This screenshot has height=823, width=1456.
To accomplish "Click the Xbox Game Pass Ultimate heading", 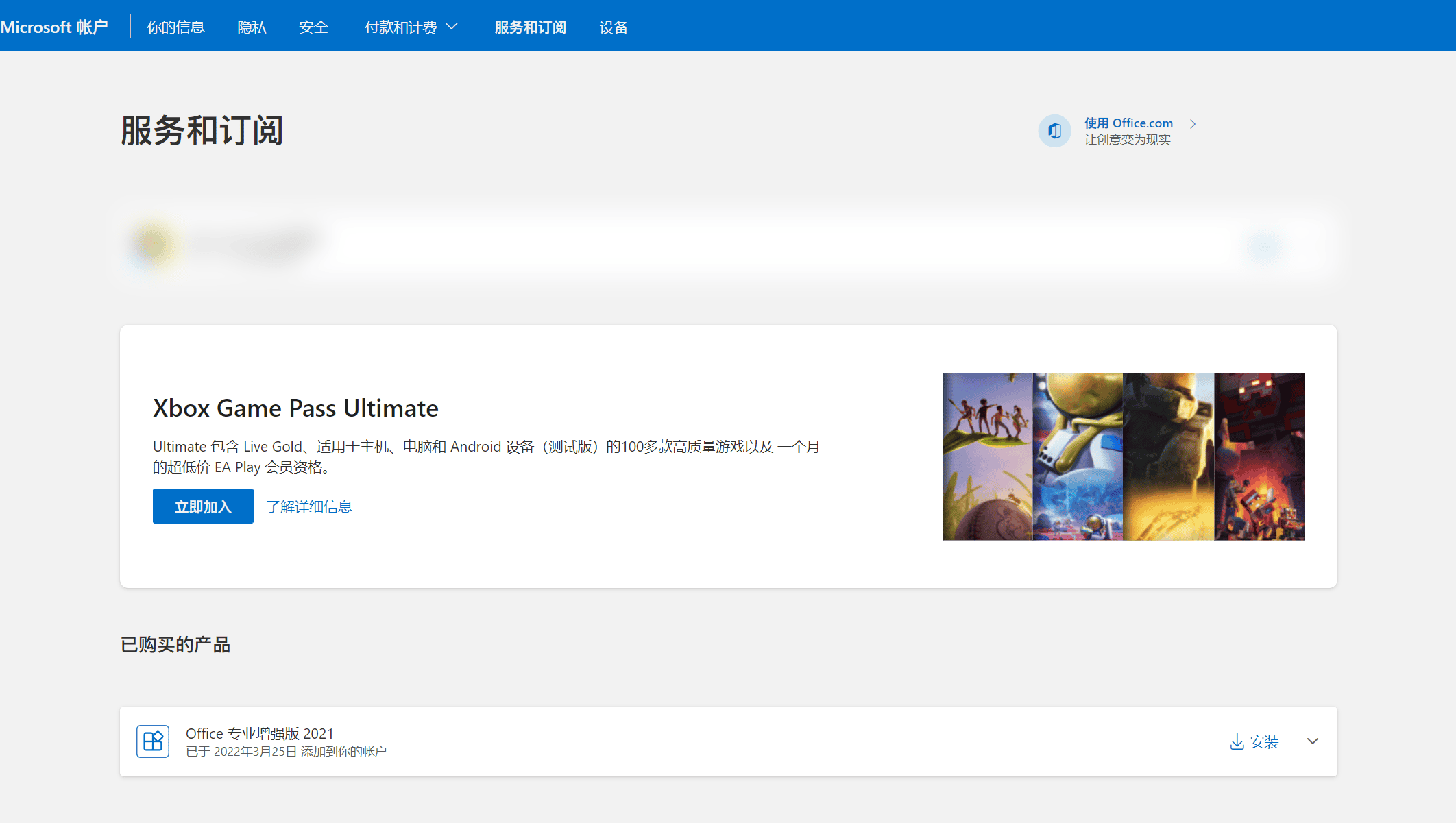I will click(295, 408).
